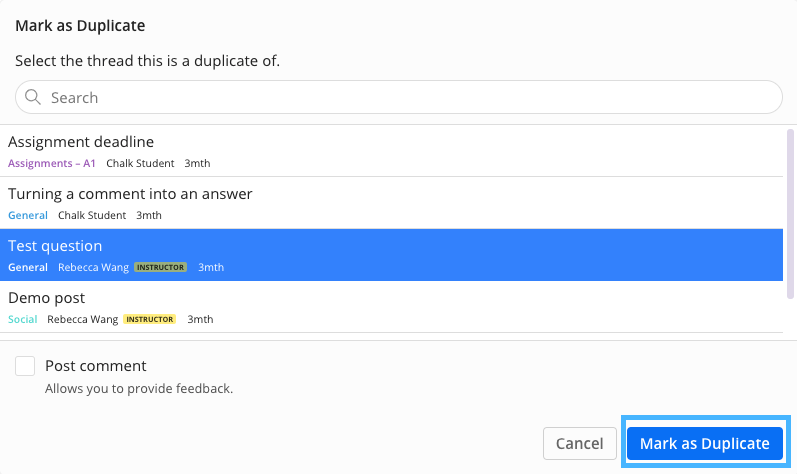Click the Assignments – A1 category tag
797x474 pixels.
point(52,163)
